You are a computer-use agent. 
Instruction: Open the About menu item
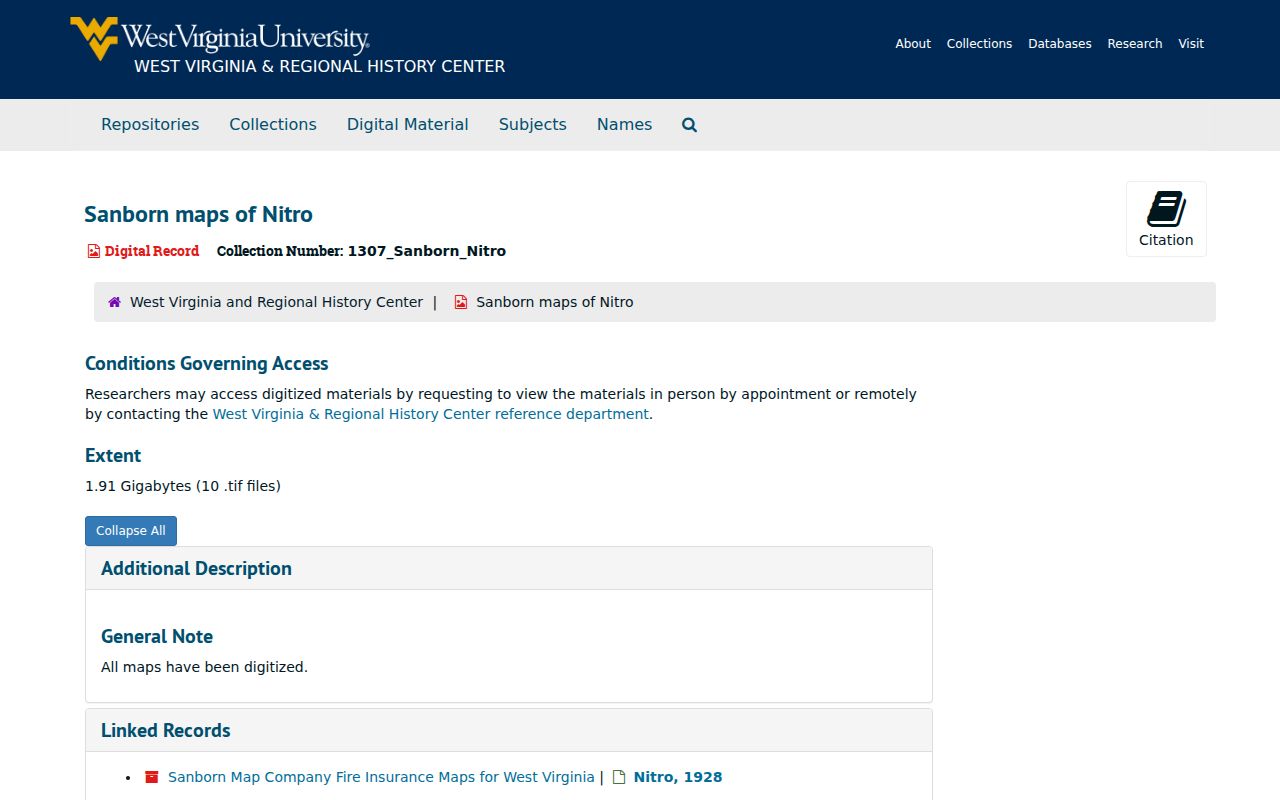913,44
